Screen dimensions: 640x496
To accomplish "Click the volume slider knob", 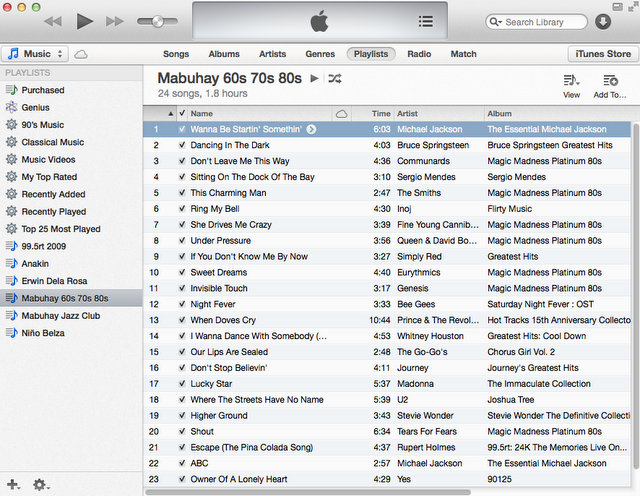I will pos(158,21).
